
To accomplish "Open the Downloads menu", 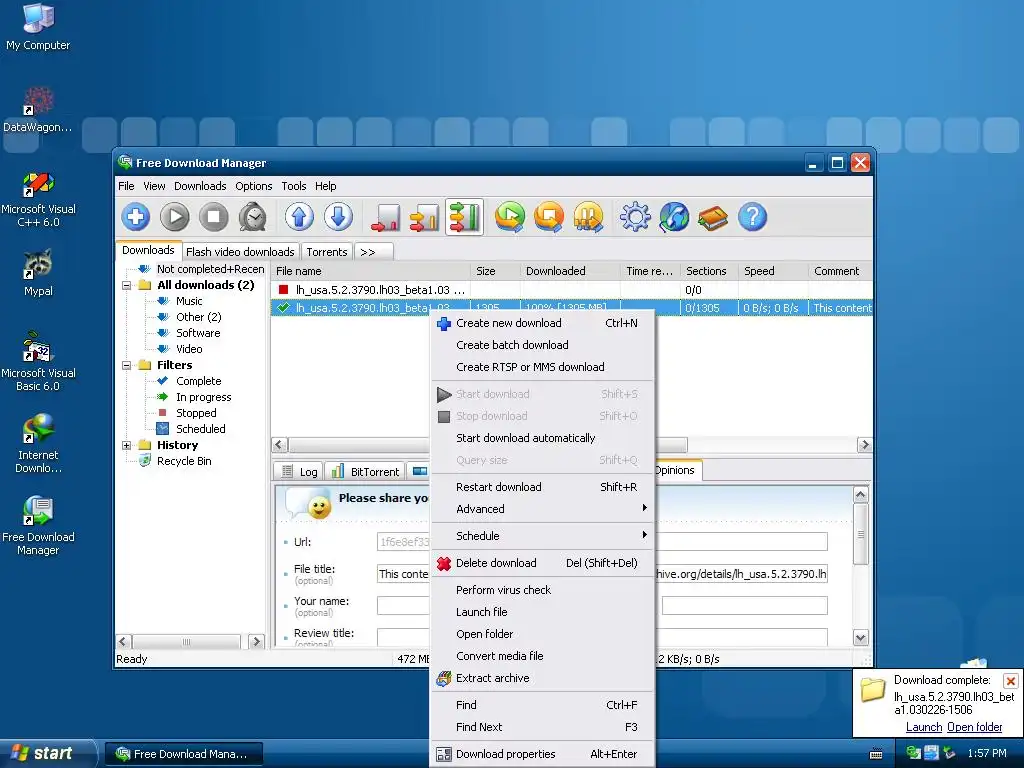I will [200, 186].
